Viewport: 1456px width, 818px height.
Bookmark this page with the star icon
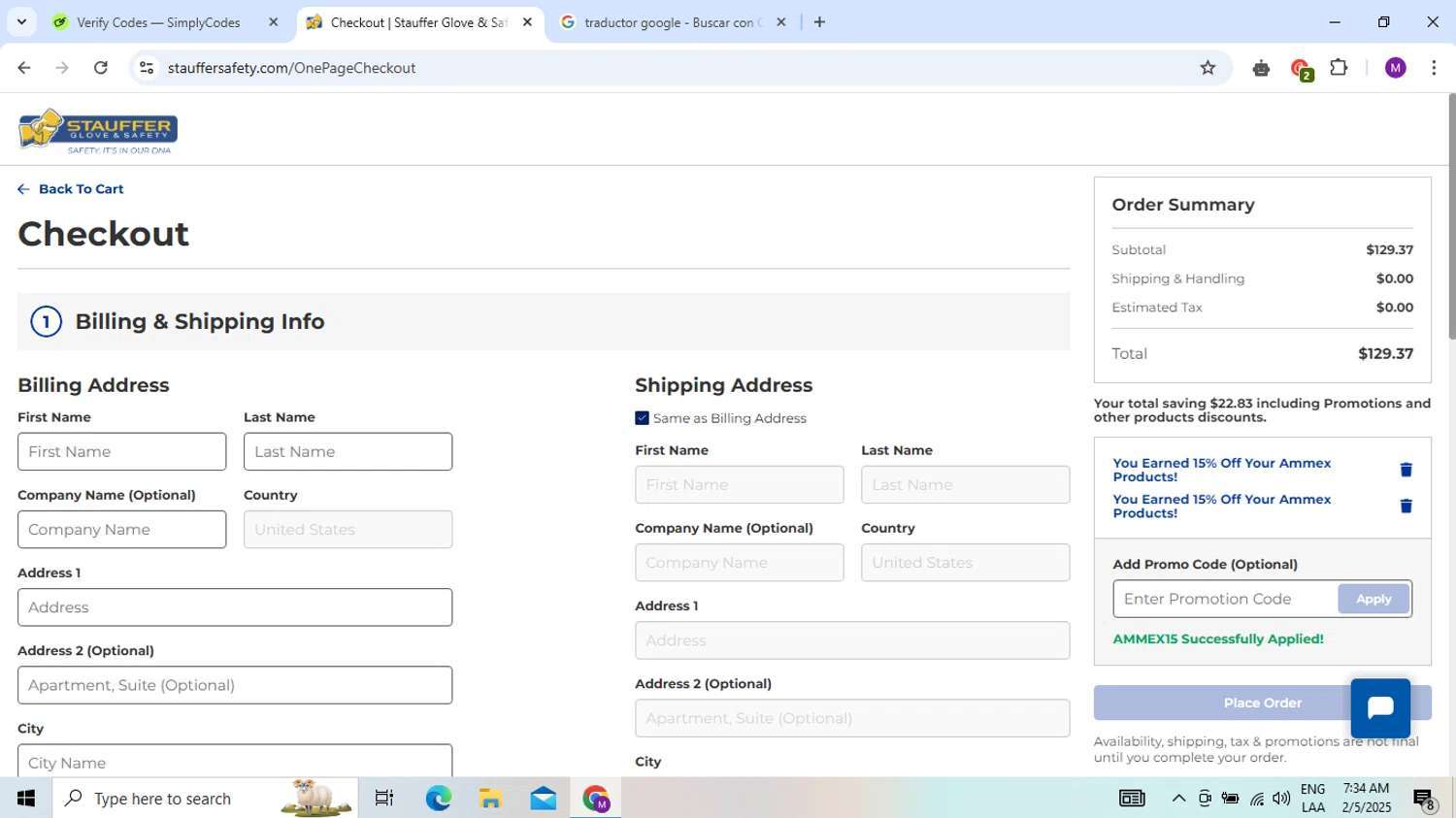1208,68
